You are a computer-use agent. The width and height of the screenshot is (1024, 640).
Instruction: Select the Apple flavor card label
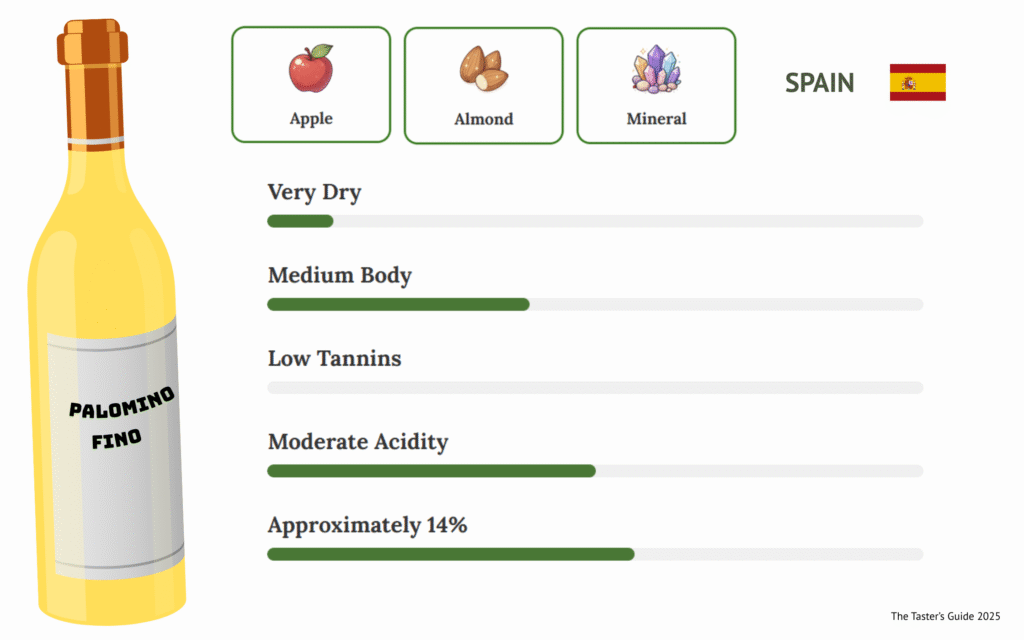point(311,119)
